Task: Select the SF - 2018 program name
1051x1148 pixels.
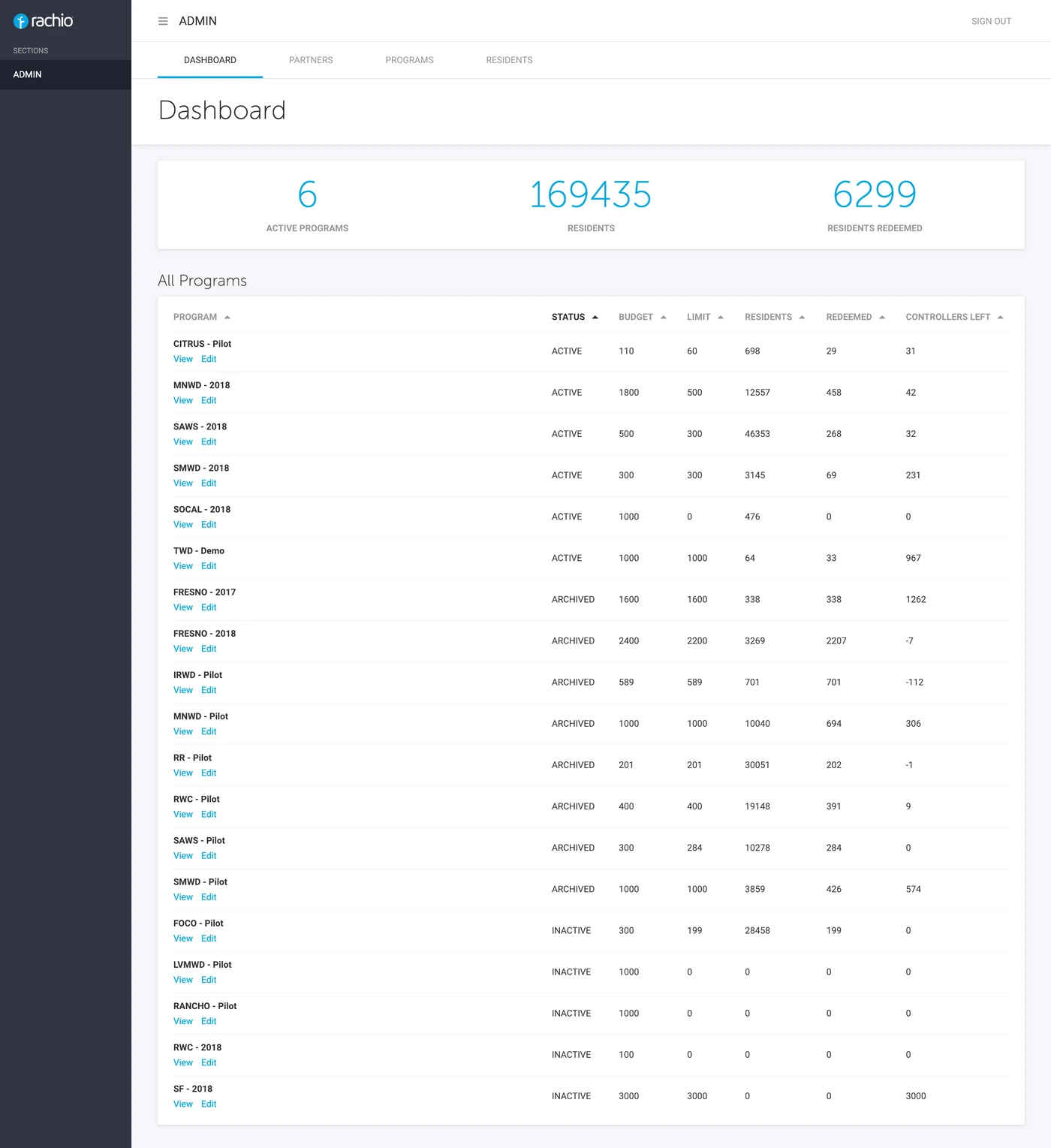Action: point(193,1089)
